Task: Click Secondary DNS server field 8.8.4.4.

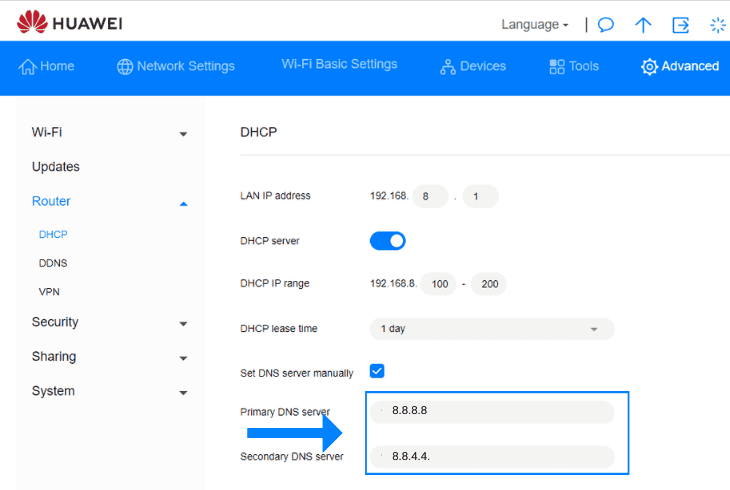Action: [x=492, y=456]
